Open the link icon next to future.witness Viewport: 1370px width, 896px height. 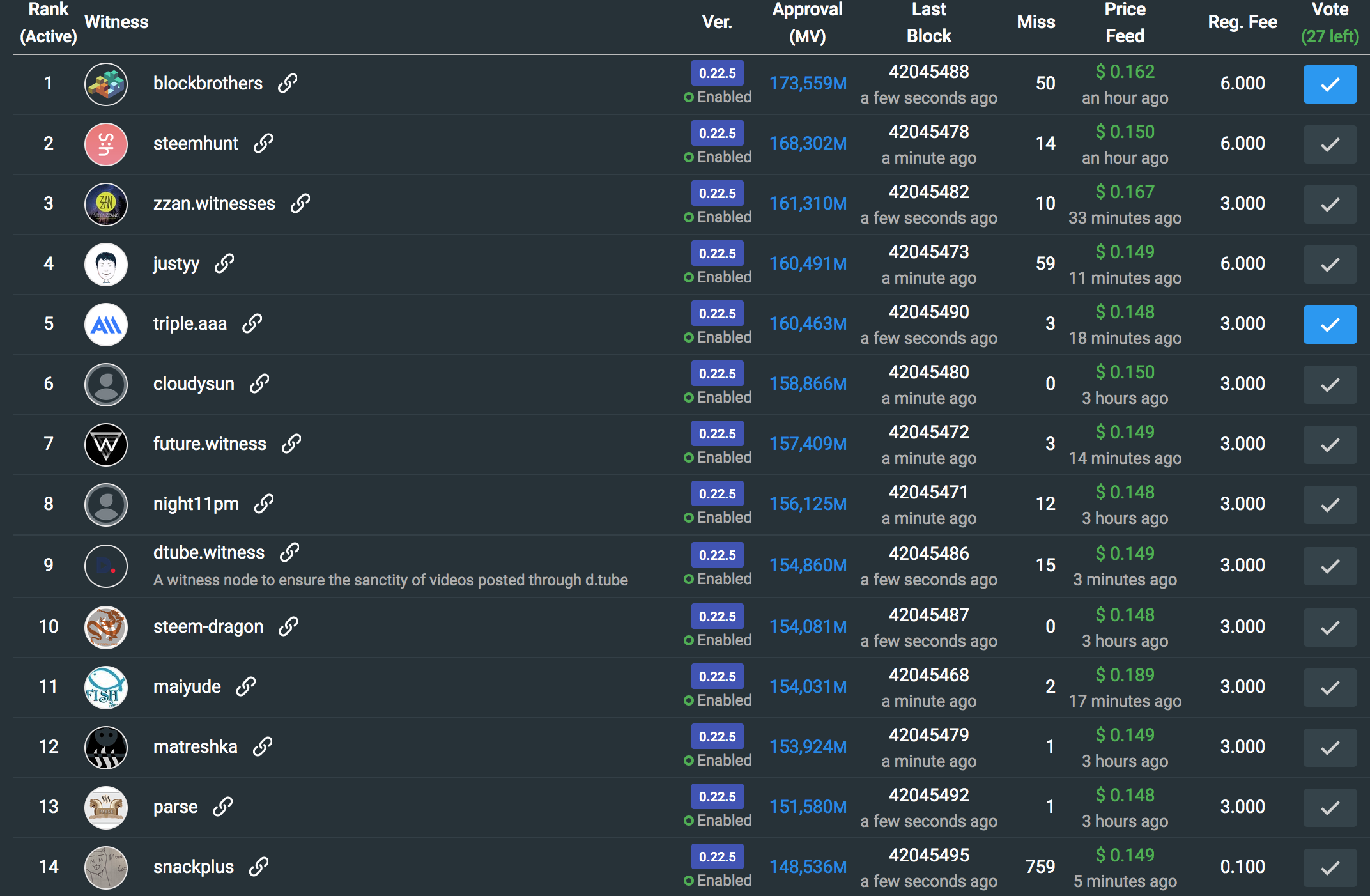tap(291, 444)
